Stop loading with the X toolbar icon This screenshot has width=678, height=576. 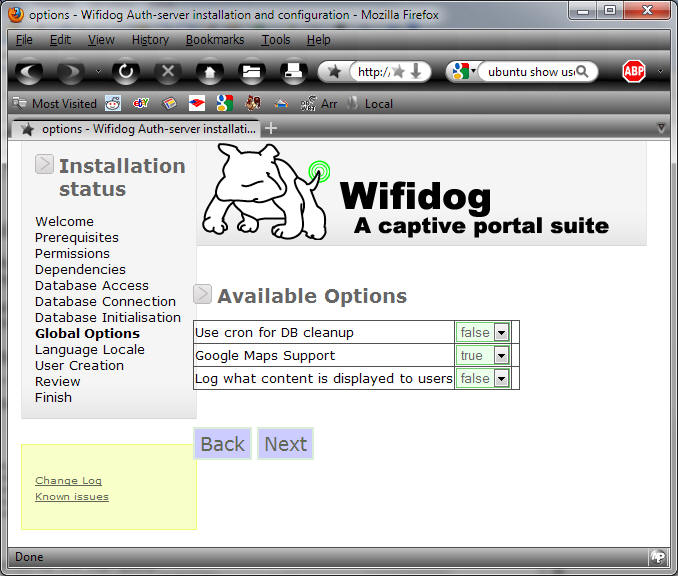[168, 72]
